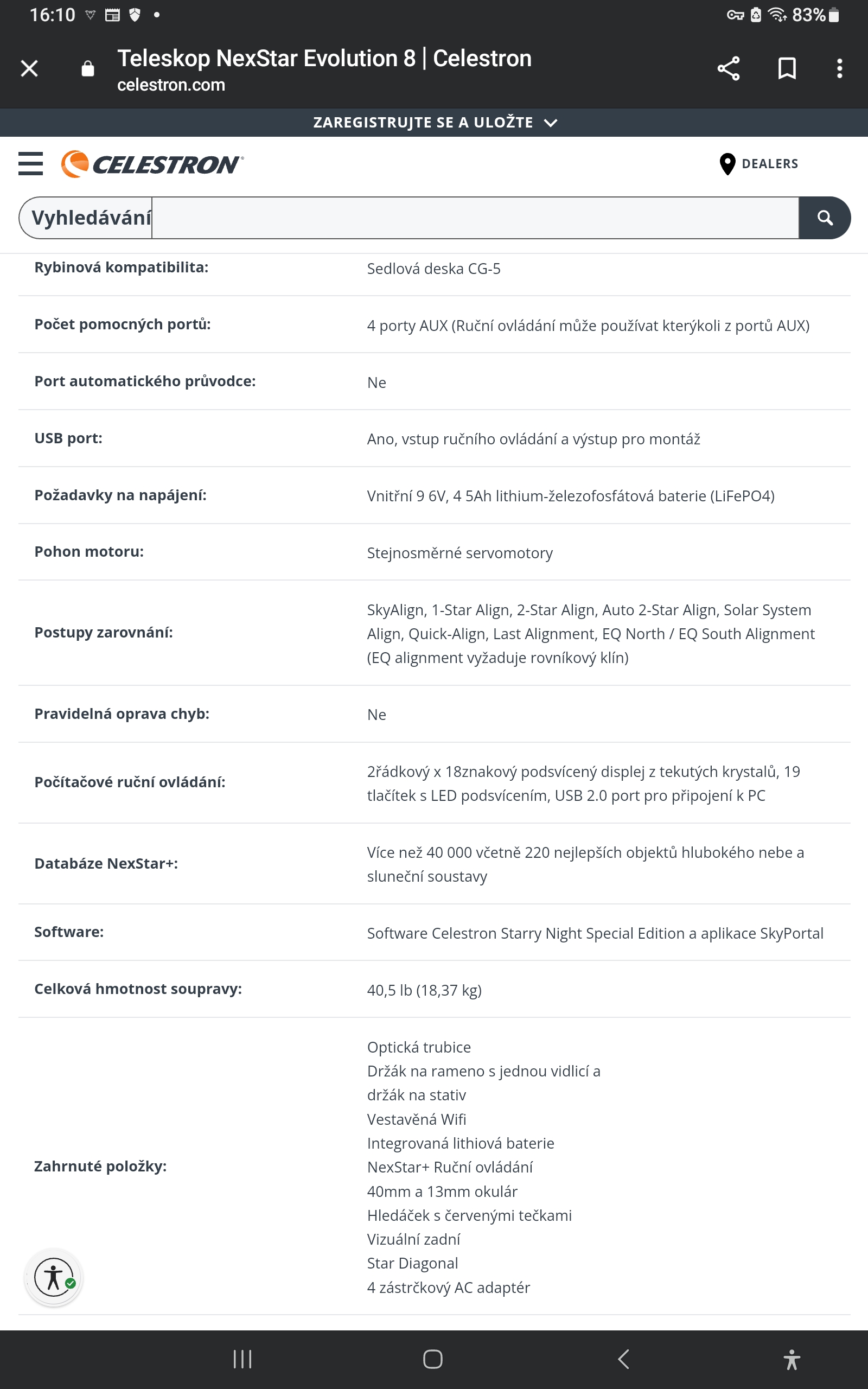The width and height of the screenshot is (868, 1389).
Task: Expand the Zaregistrujte se a uložte banner
Action: point(423,122)
